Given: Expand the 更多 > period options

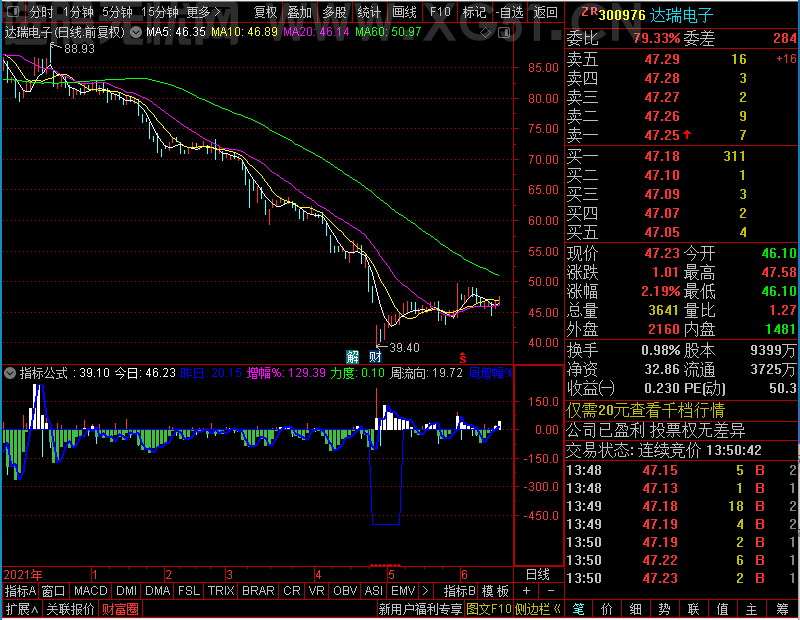Looking at the screenshot, I should point(203,12).
